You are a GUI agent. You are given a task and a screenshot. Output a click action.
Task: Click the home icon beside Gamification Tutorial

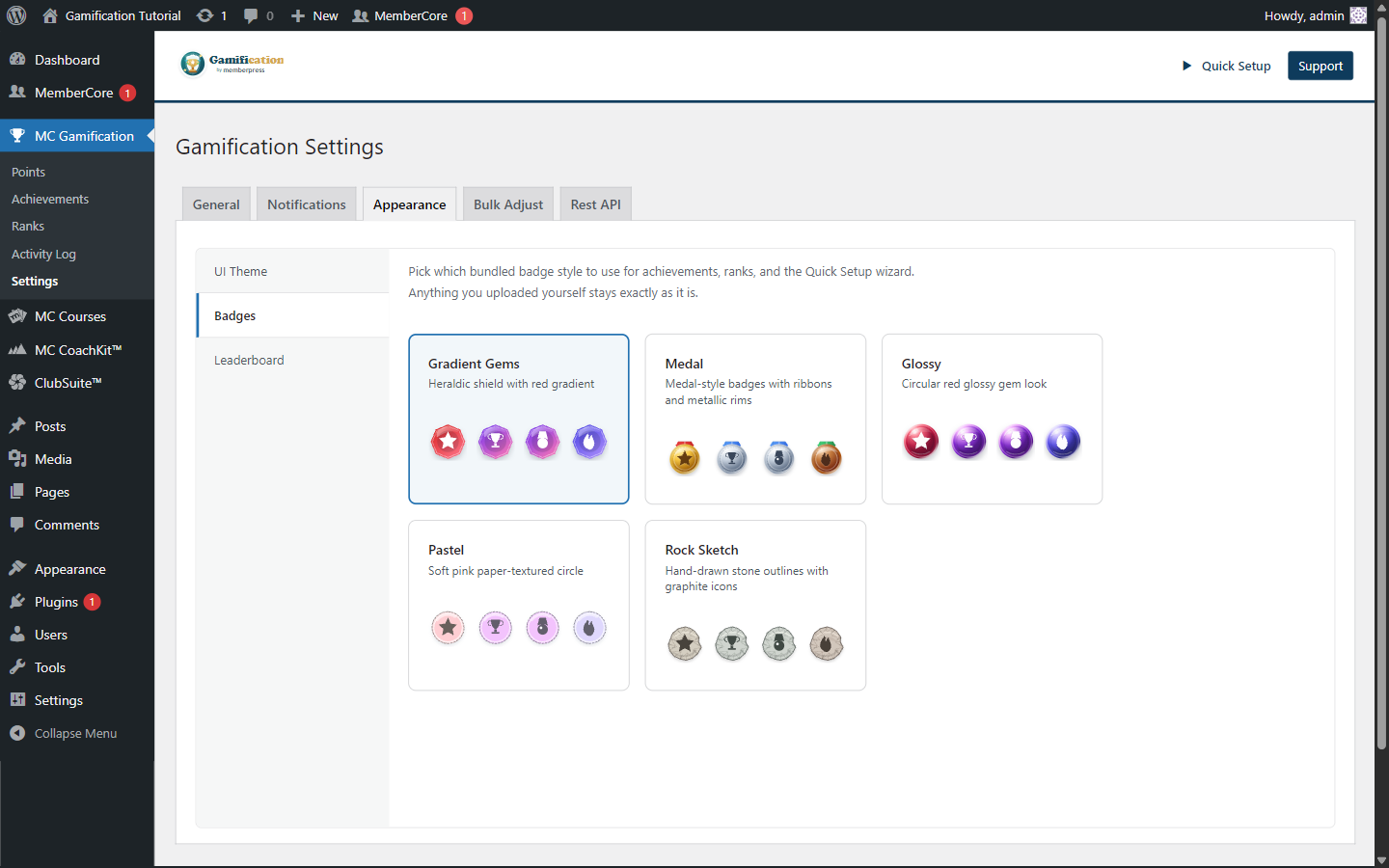50,15
